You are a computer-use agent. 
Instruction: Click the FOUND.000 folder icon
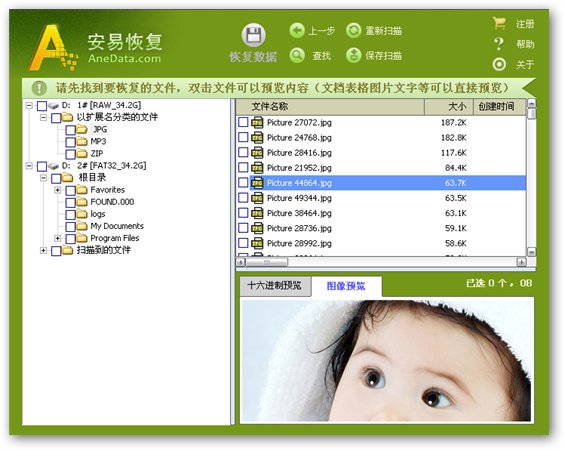point(82,202)
